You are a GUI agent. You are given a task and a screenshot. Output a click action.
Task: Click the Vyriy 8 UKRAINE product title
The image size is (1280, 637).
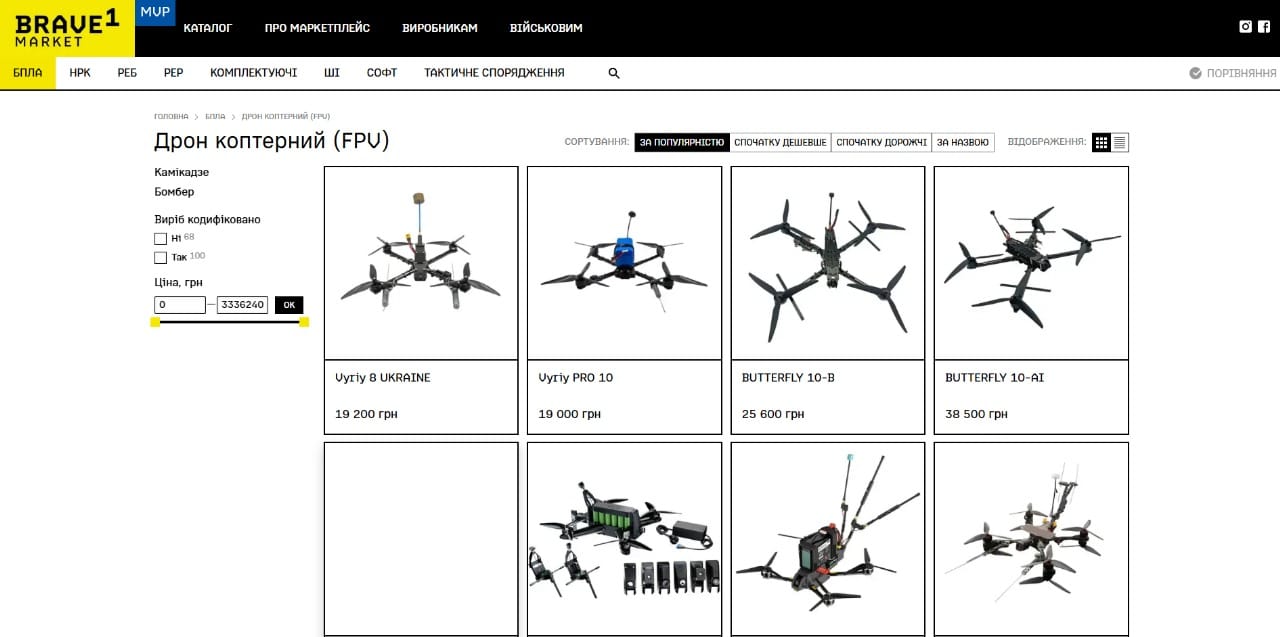(x=383, y=378)
